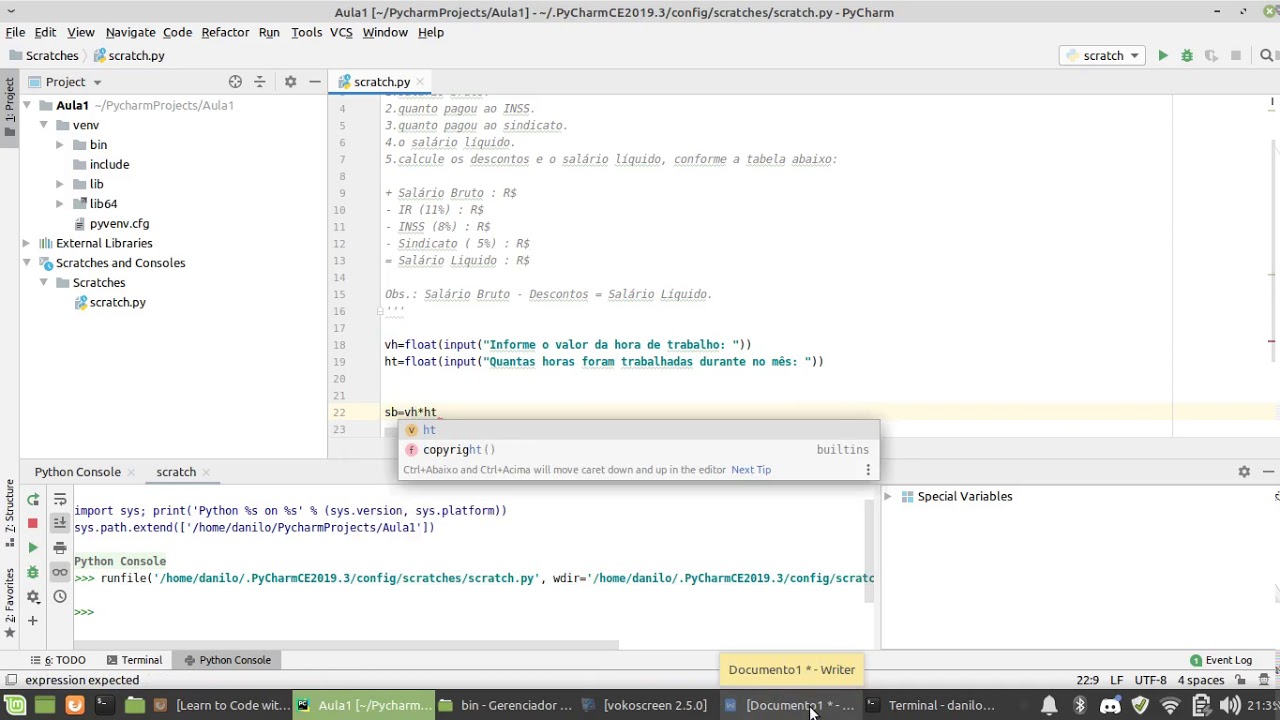Viewport: 1280px width, 720px height.
Task: Click UTF-8 encoding in status bar
Action: coord(1150,680)
